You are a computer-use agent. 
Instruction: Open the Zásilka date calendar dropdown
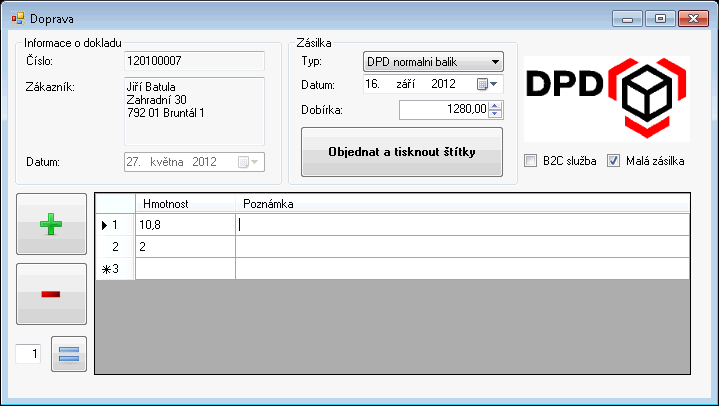click(x=487, y=84)
